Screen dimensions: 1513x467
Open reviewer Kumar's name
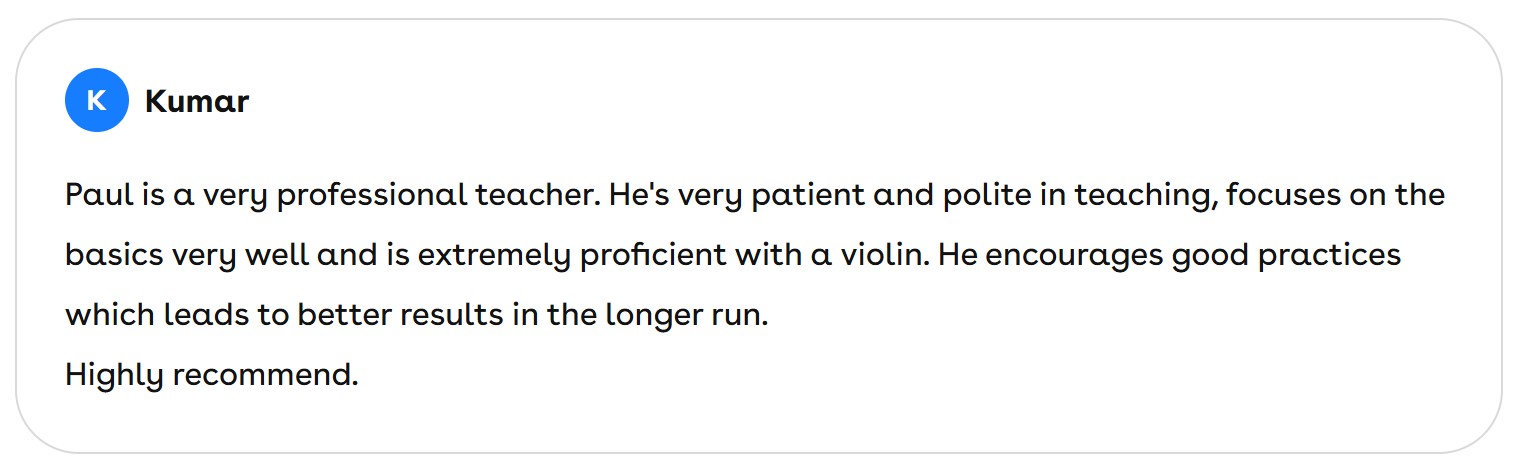pos(197,101)
